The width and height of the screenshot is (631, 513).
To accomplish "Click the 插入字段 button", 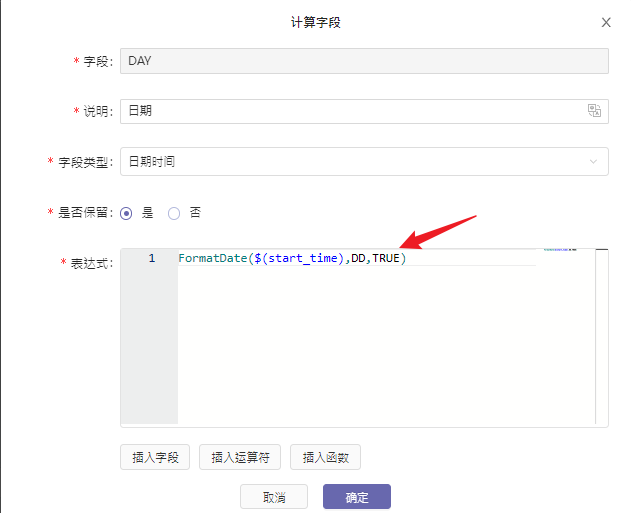I will [x=155, y=457].
